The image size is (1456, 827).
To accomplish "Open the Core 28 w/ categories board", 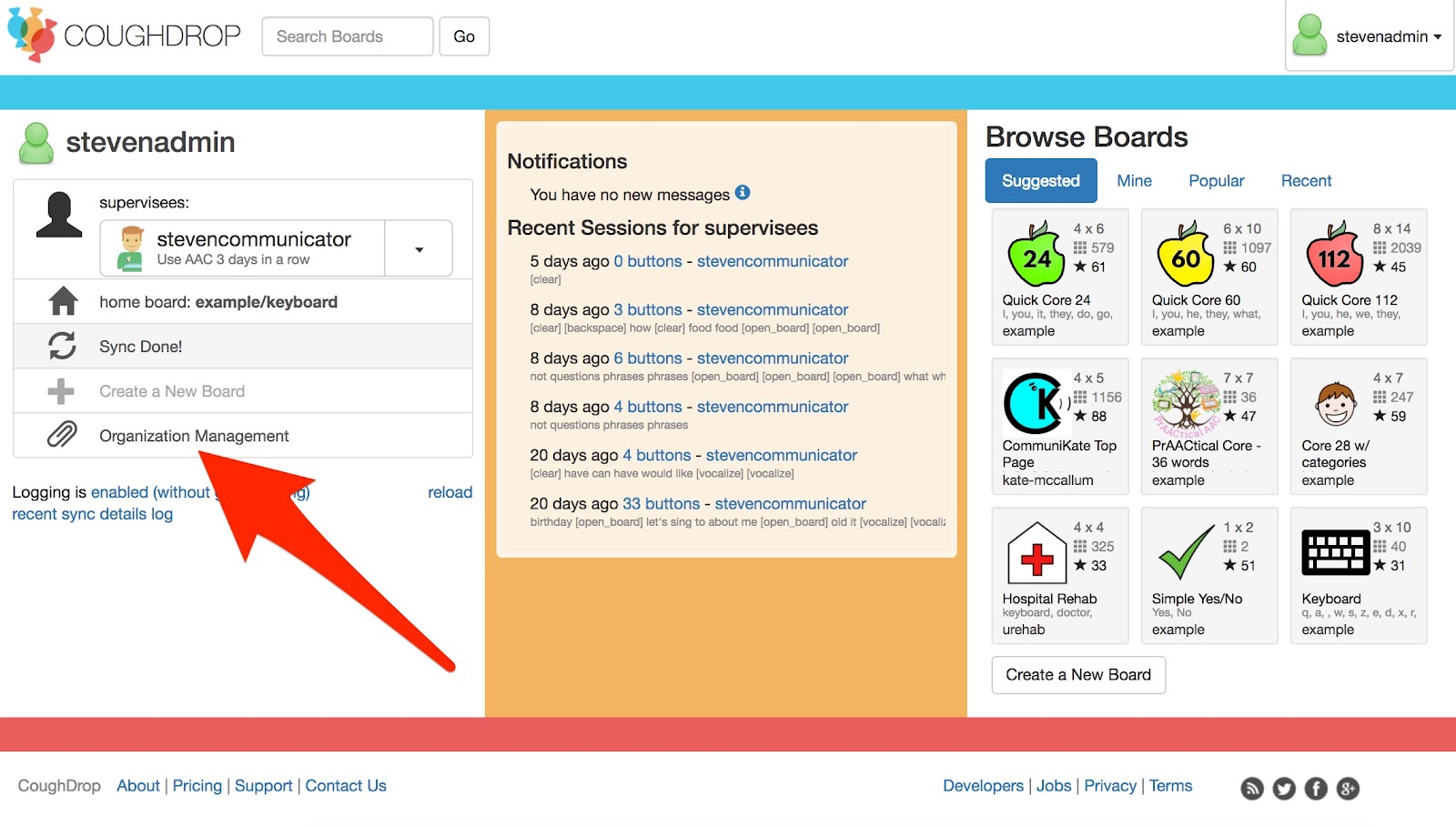I will pyautogui.click(x=1359, y=427).
